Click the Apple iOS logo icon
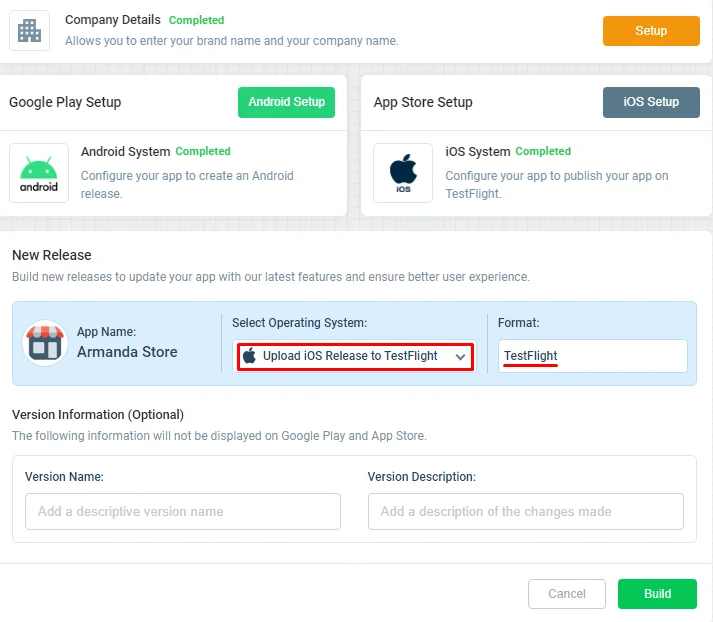This screenshot has width=713, height=622. 403,173
